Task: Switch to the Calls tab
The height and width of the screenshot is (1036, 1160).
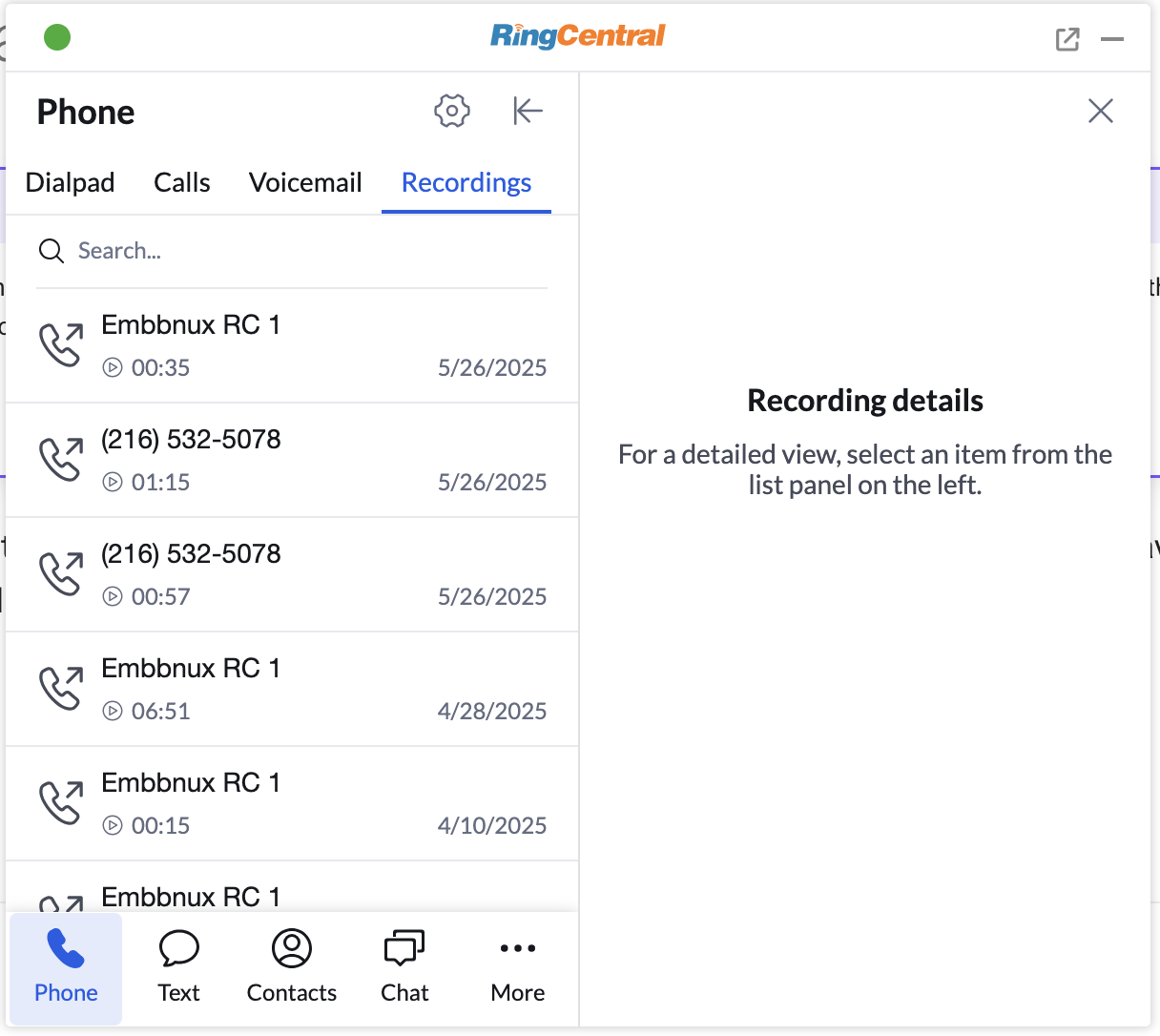Action: point(182,182)
